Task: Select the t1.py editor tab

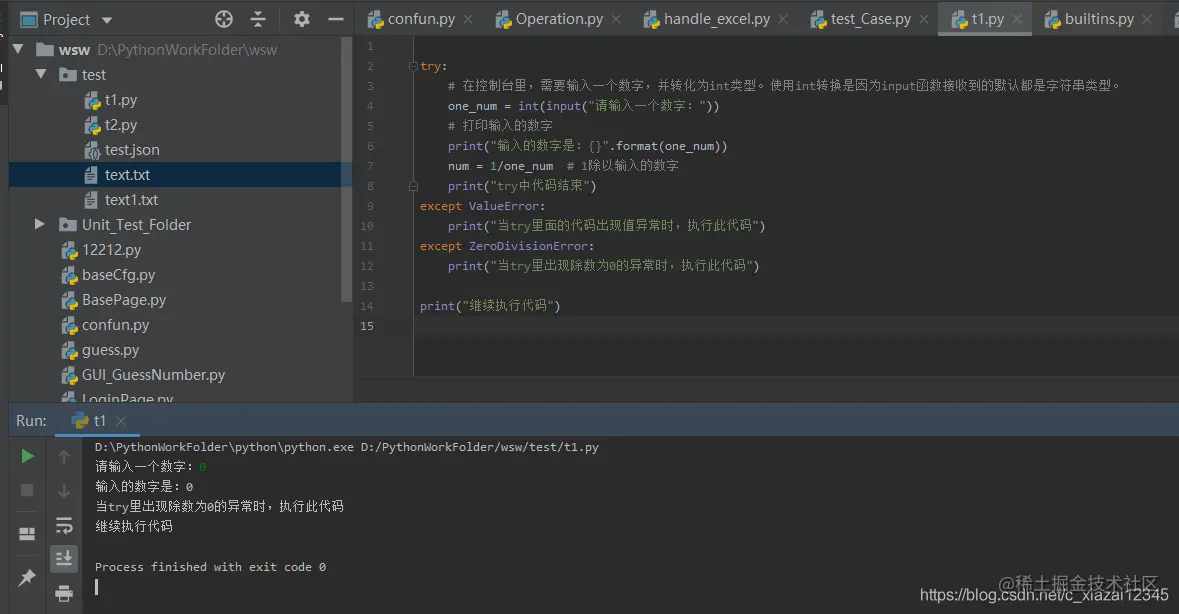Action: [x=987, y=20]
